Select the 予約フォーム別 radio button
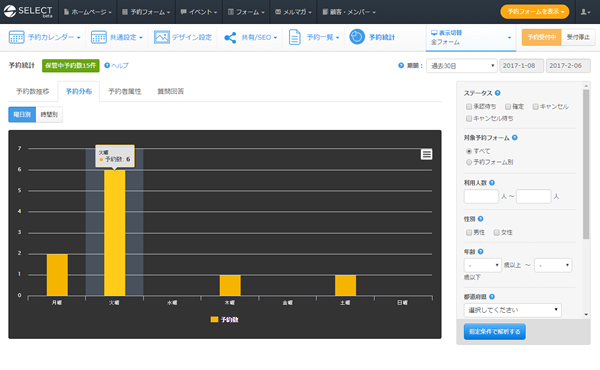 (x=469, y=162)
